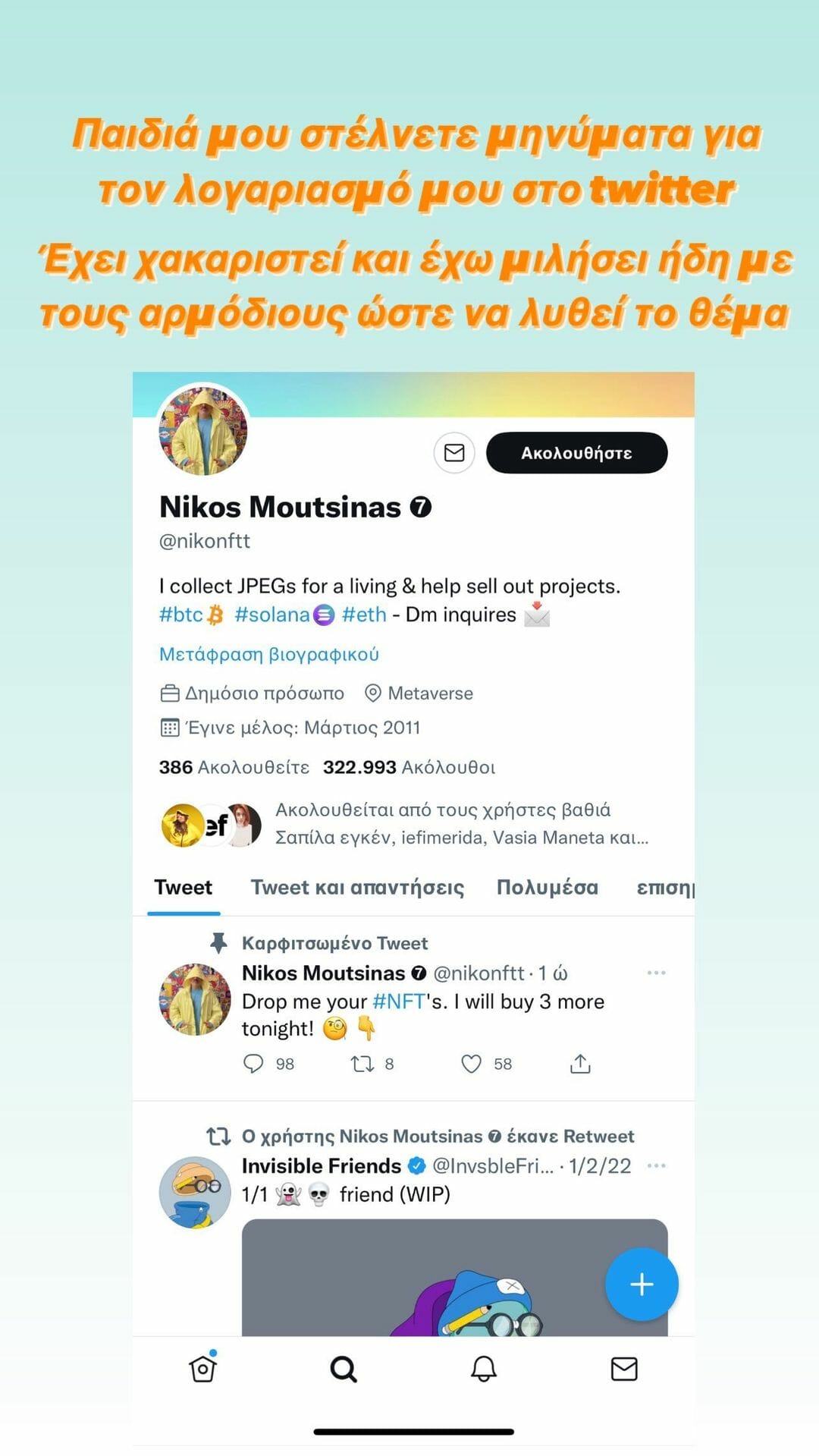
Task: Like the pinned tweet heart icon
Action: 472,1064
